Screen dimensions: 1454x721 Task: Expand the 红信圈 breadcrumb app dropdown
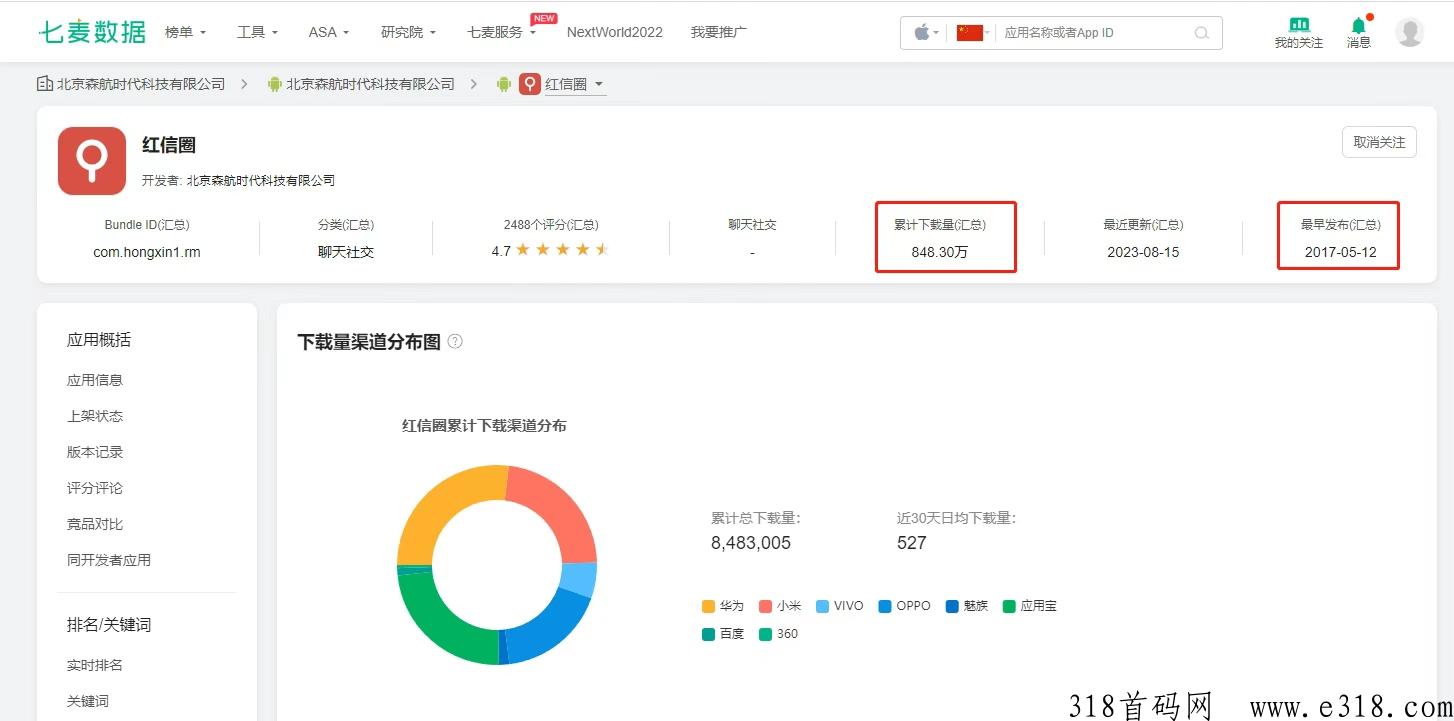click(x=575, y=85)
